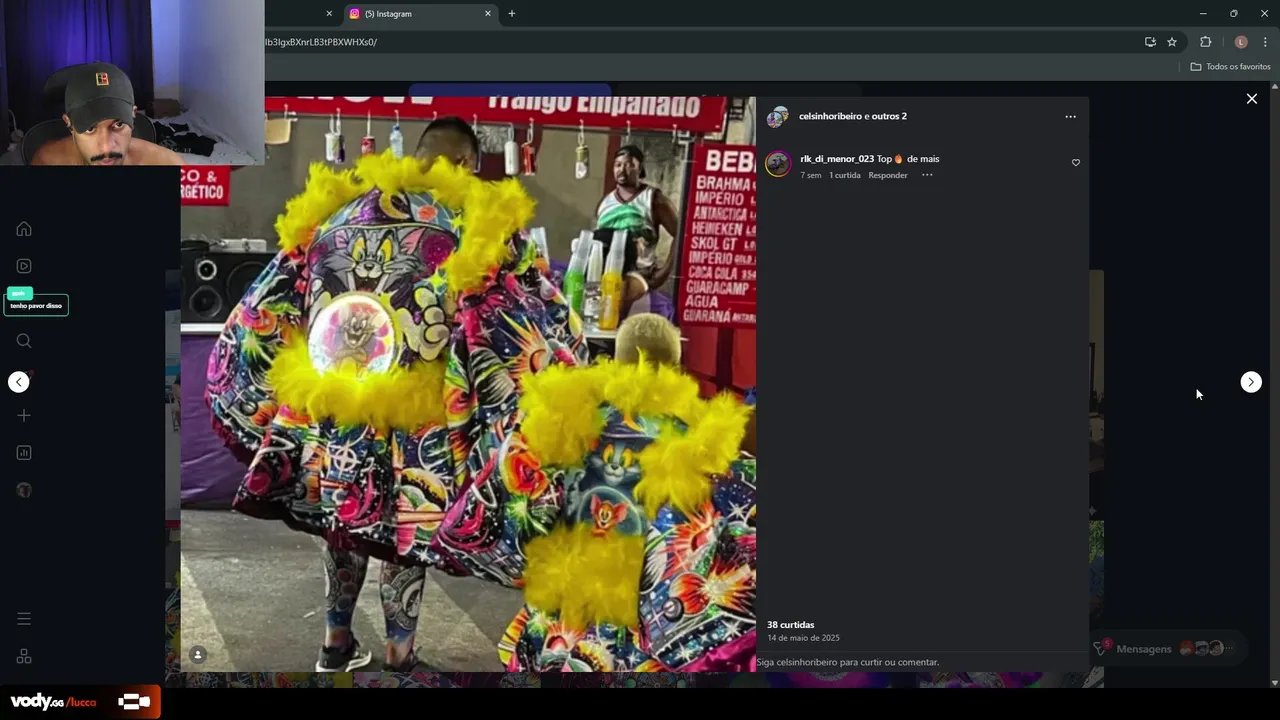Open the Mensagens floating panel
Viewport: 1280px width, 720px height.
coord(1167,649)
